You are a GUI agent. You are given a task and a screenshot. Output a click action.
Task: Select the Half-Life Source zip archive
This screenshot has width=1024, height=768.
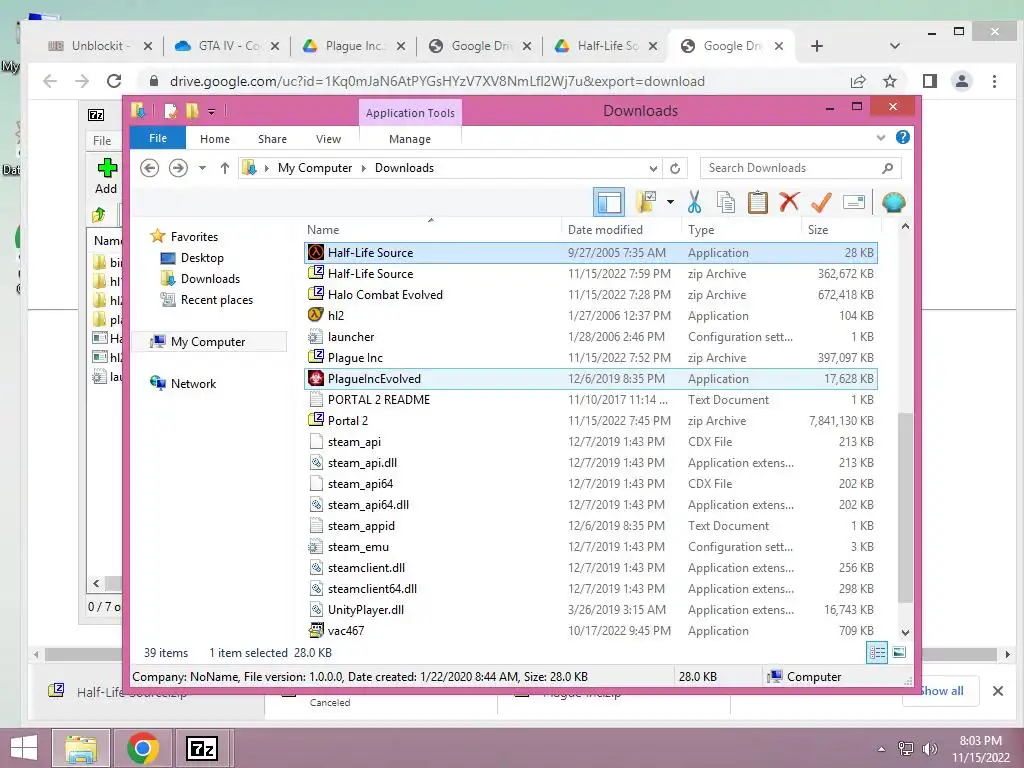tap(590, 274)
